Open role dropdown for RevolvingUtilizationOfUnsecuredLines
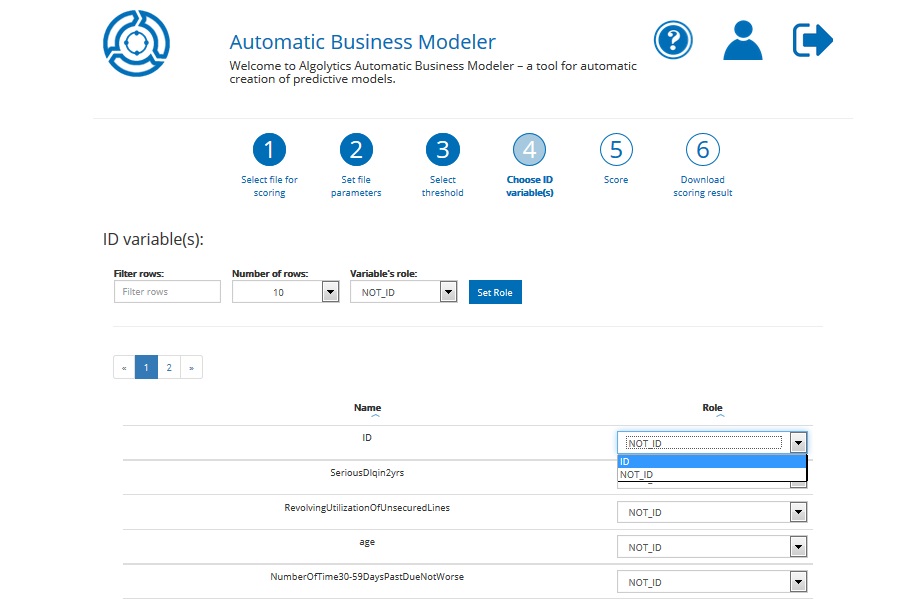The width and height of the screenshot is (915, 603). pyautogui.click(x=712, y=513)
